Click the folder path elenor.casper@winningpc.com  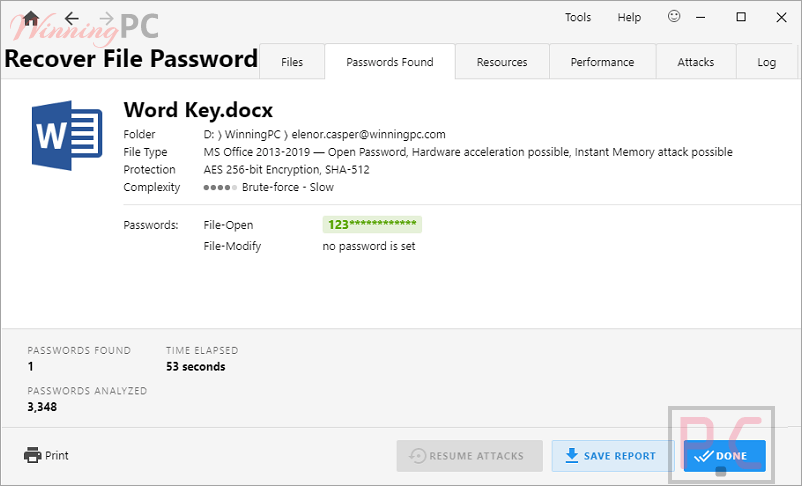click(368, 135)
